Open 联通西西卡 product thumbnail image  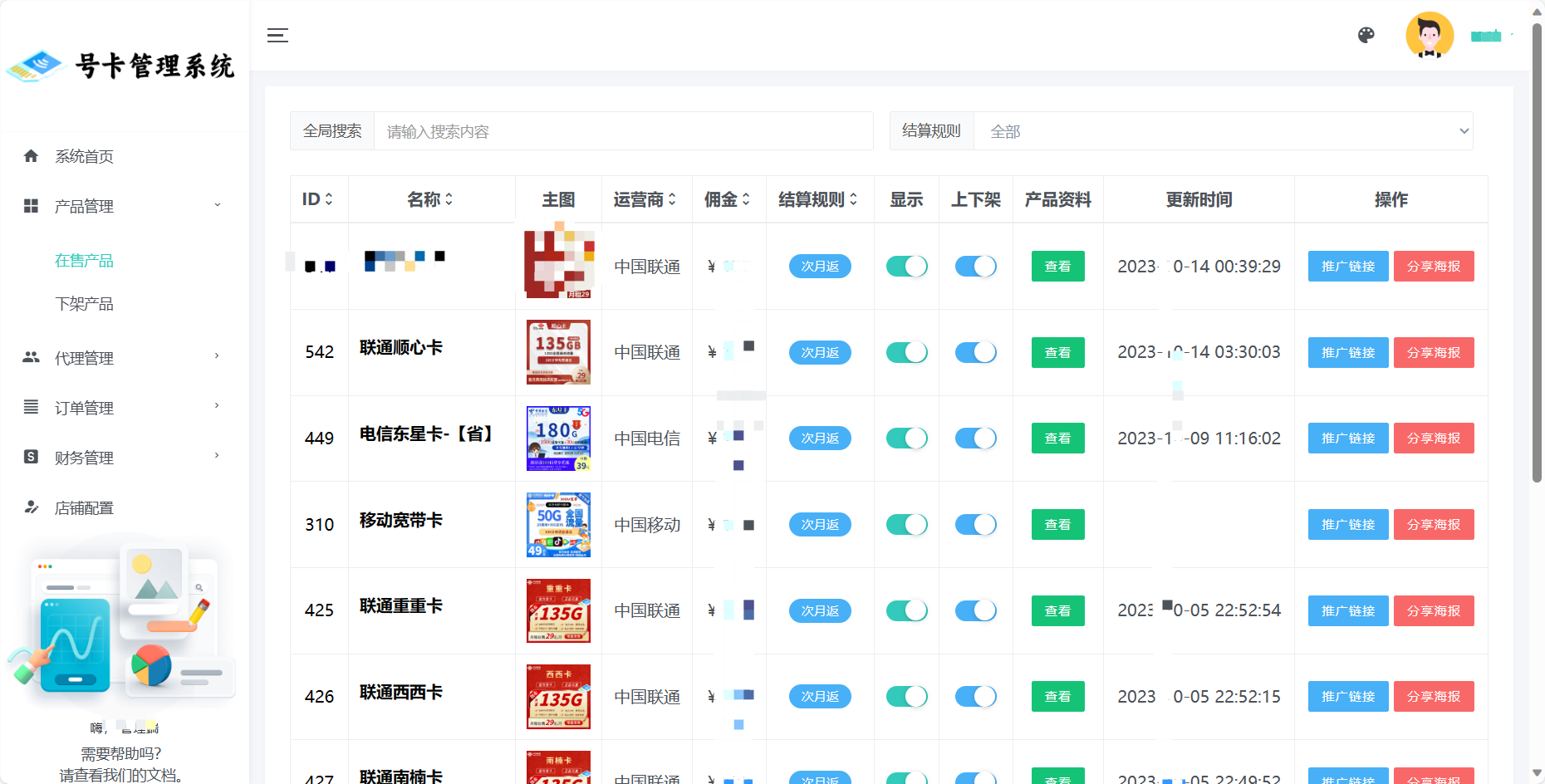[558, 697]
